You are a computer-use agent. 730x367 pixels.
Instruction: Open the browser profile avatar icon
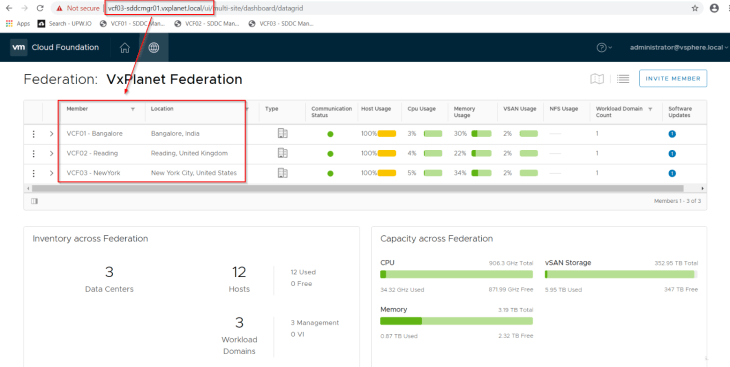(x=714, y=8)
